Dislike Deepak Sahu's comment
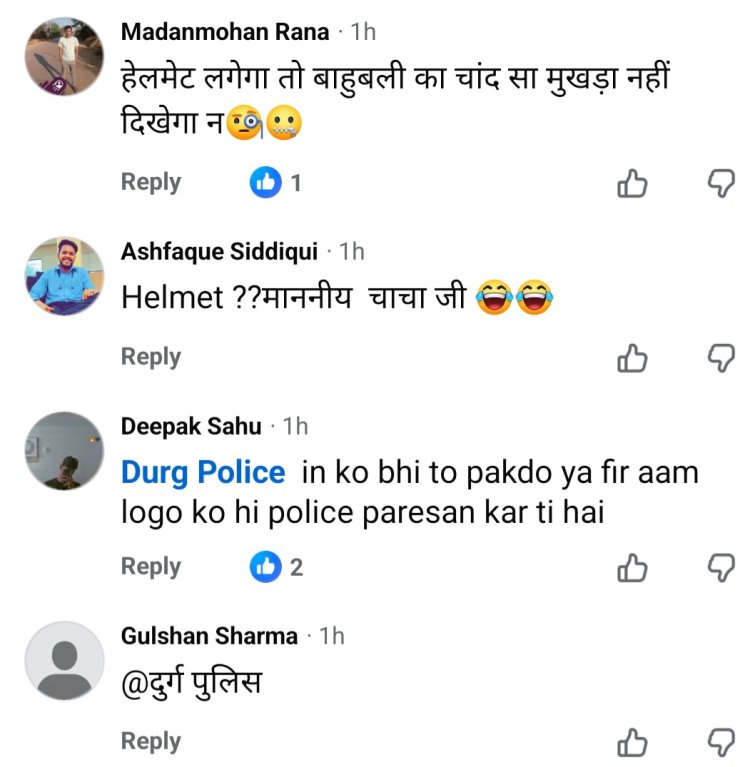The width and height of the screenshot is (750, 767). [x=721, y=567]
